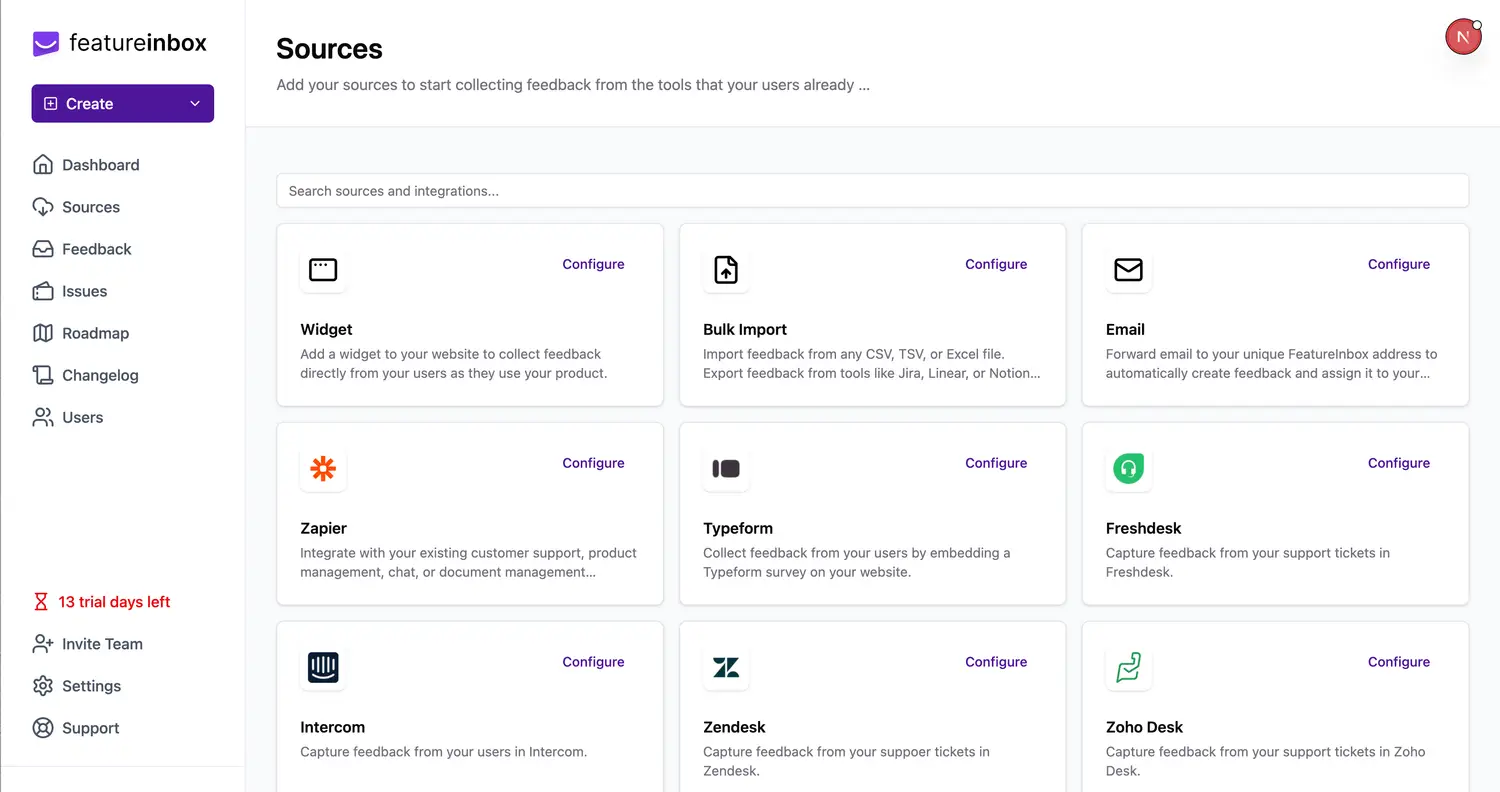
Task: Open the Create dropdown button
Action: click(x=123, y=104)
